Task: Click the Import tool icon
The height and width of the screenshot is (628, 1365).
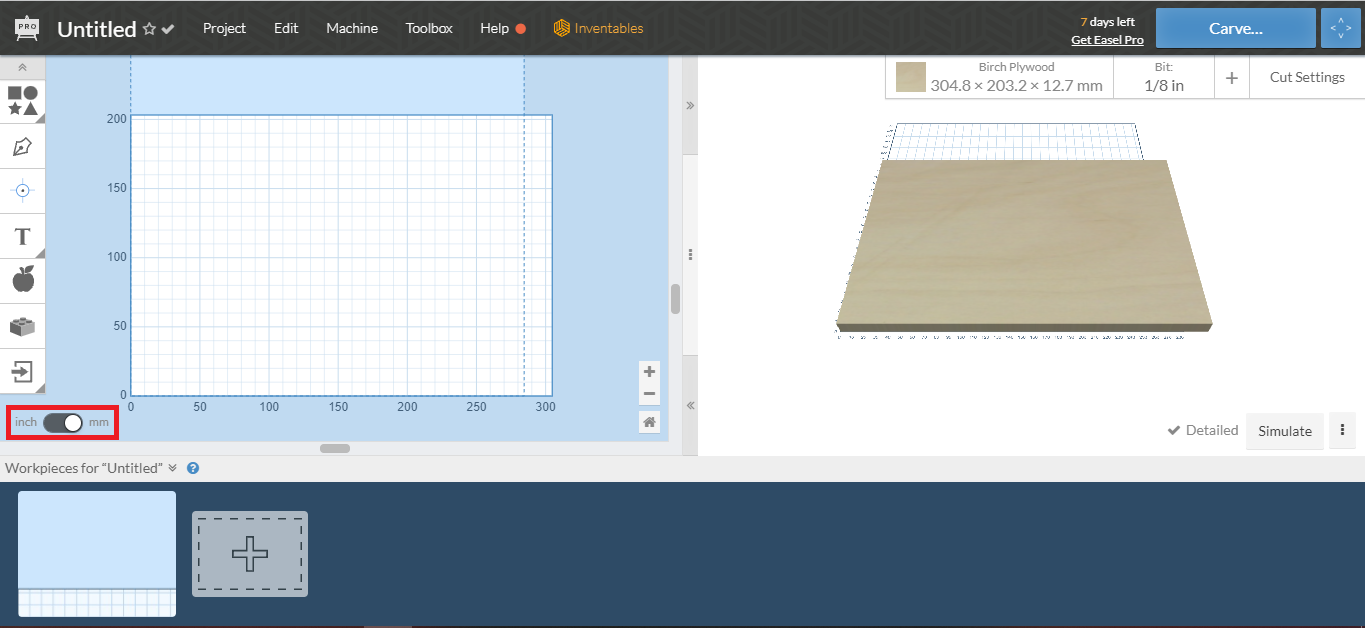Action: click(23, 372)
